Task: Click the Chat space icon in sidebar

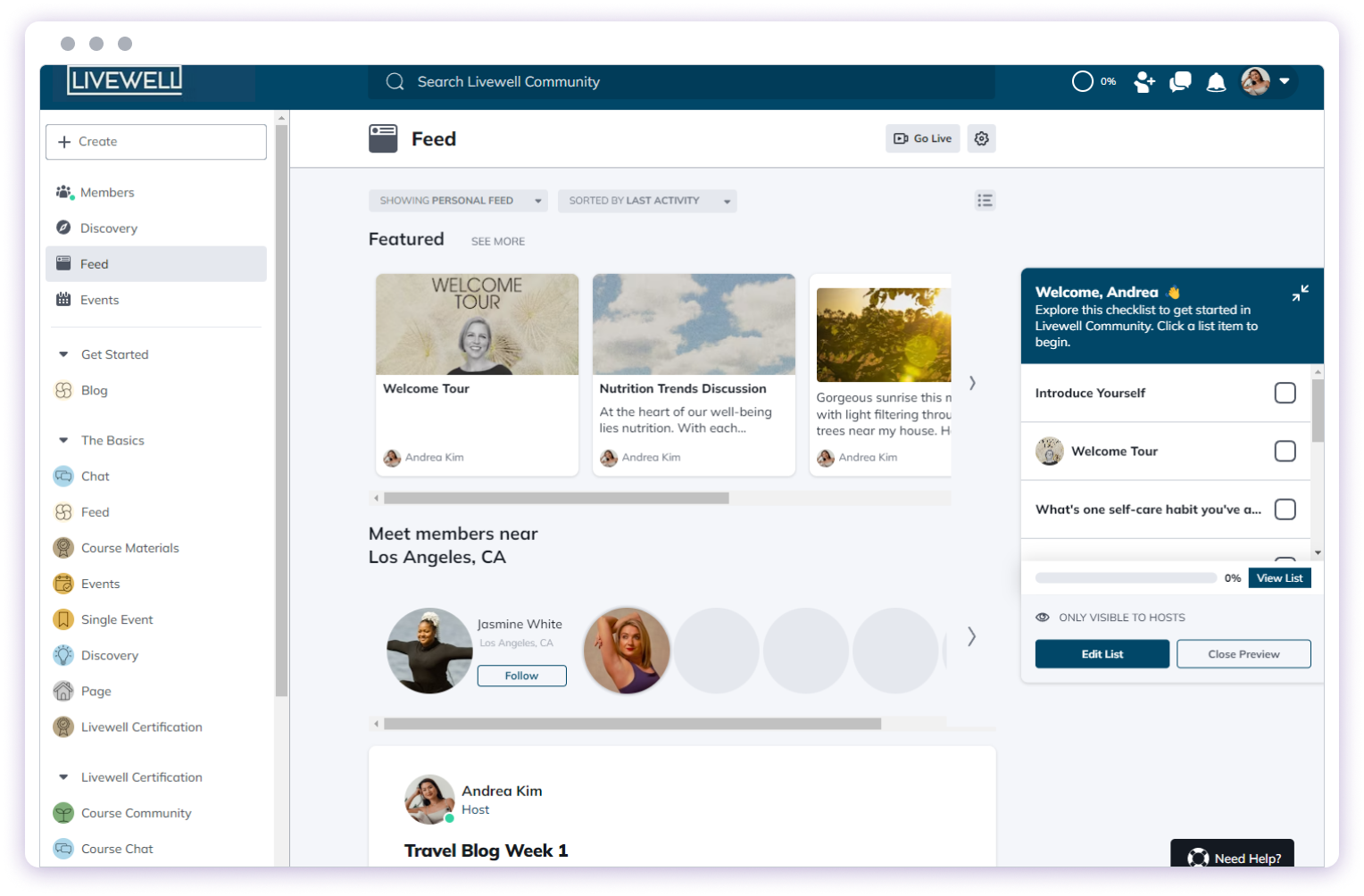Action: [x=63, y=476]
